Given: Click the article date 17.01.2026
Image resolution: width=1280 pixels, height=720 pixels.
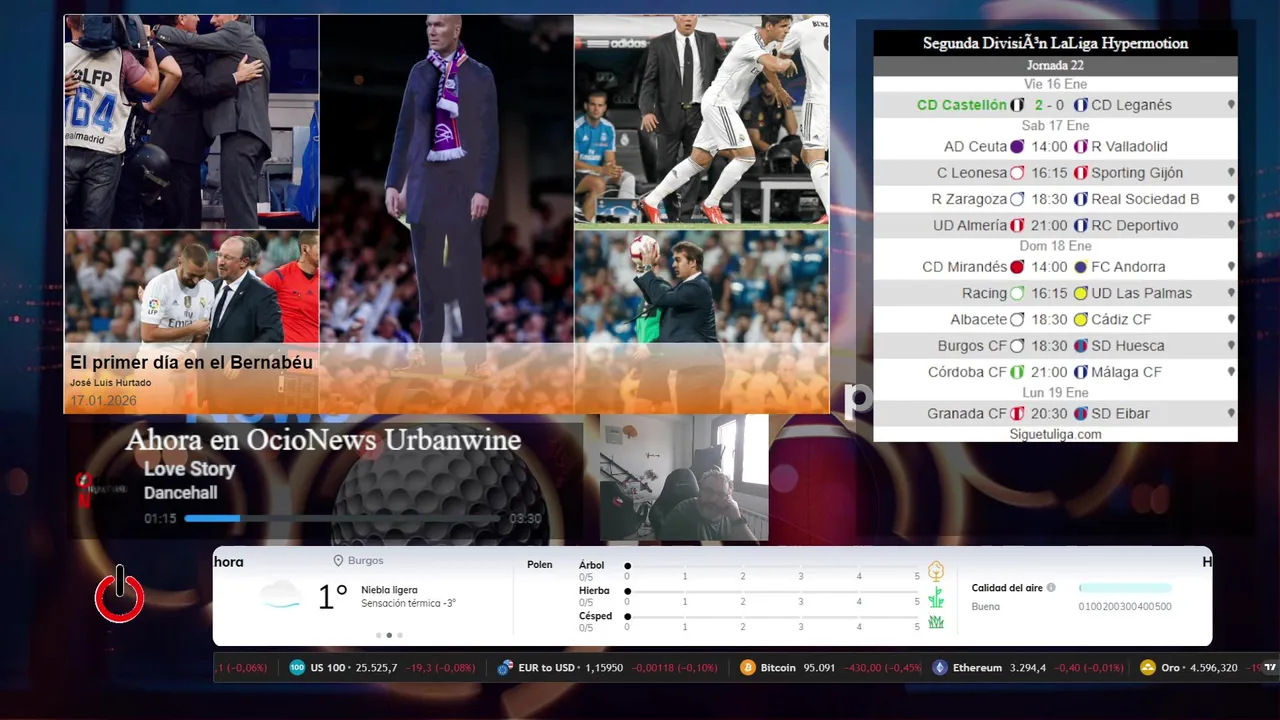Looking at the screenshot, I should (103, 401).
